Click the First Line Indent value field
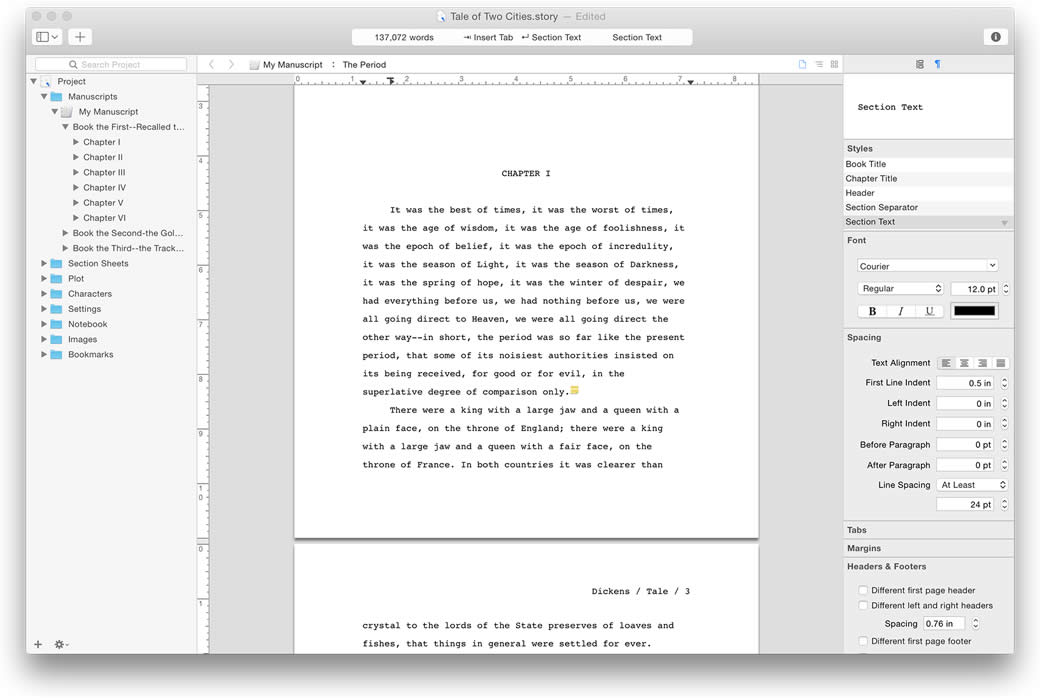Screen dimensions: 1040x698 964,383
